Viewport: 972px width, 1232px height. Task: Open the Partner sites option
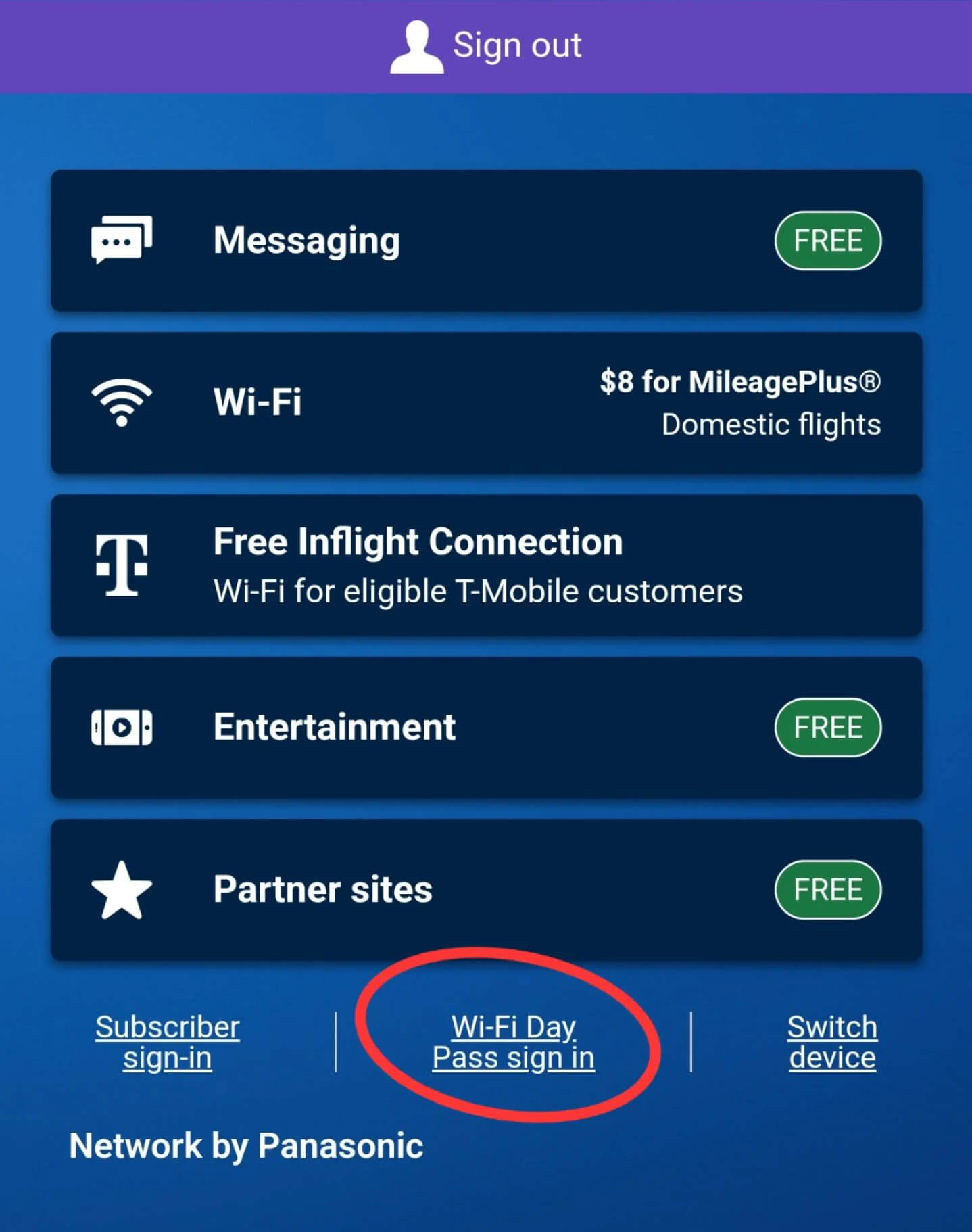pyautogui.click(x=487, y=890)
